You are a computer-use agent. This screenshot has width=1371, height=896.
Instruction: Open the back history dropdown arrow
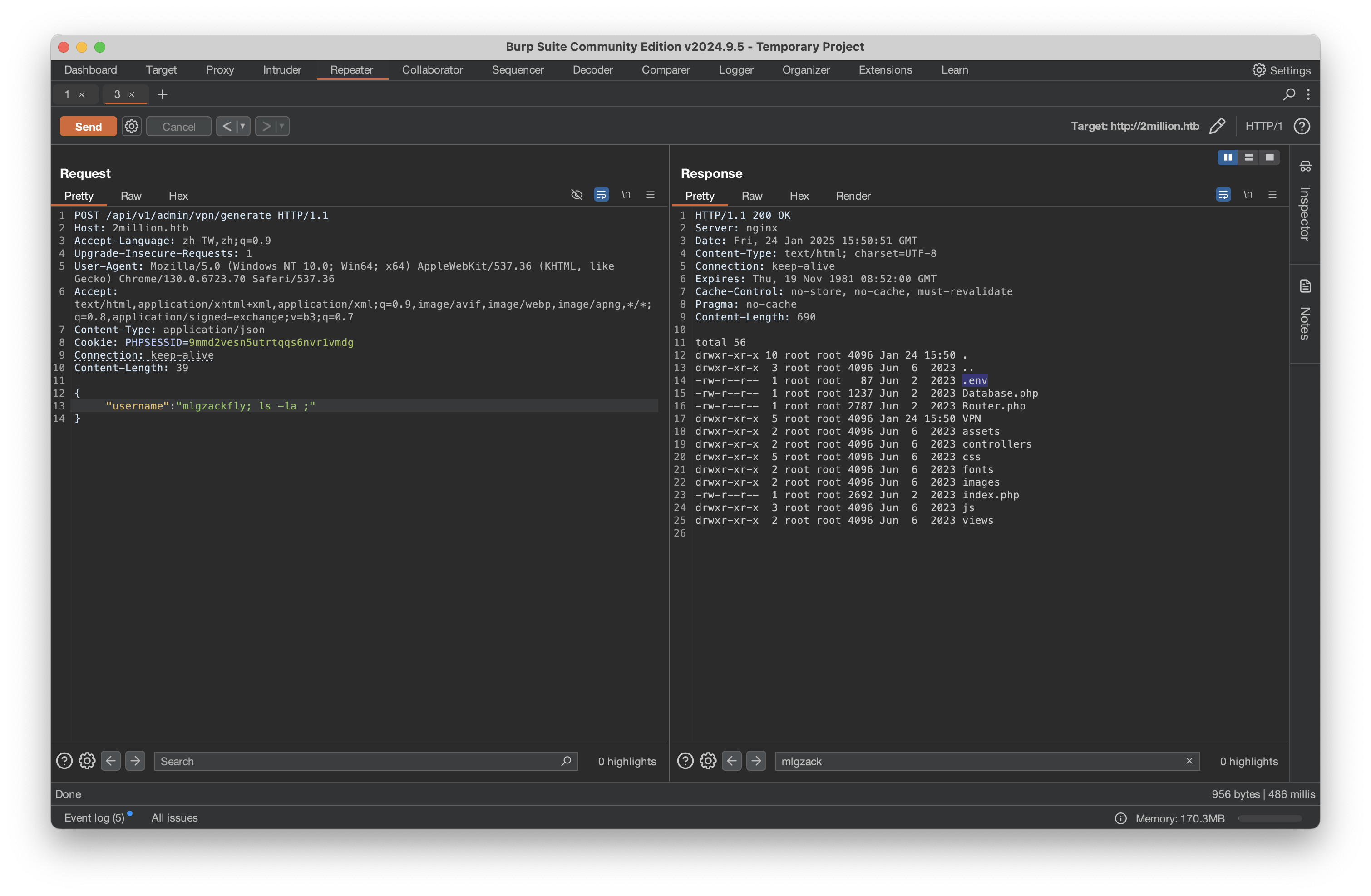[x=243, y=127]
